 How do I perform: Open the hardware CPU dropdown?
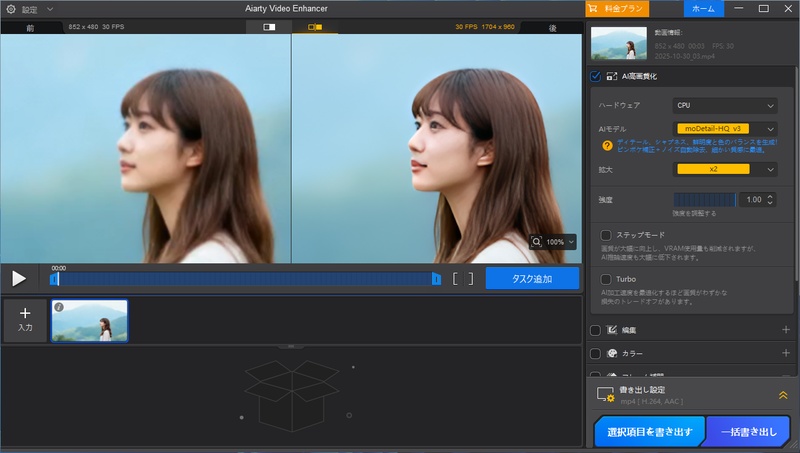coord(725,106)
